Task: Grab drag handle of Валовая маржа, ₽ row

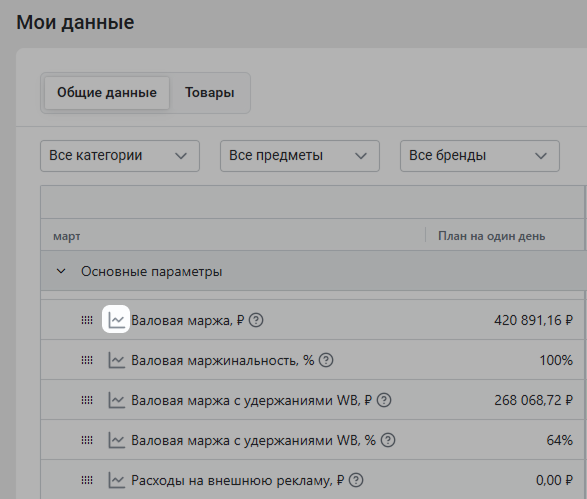Action: coord(87,320)
